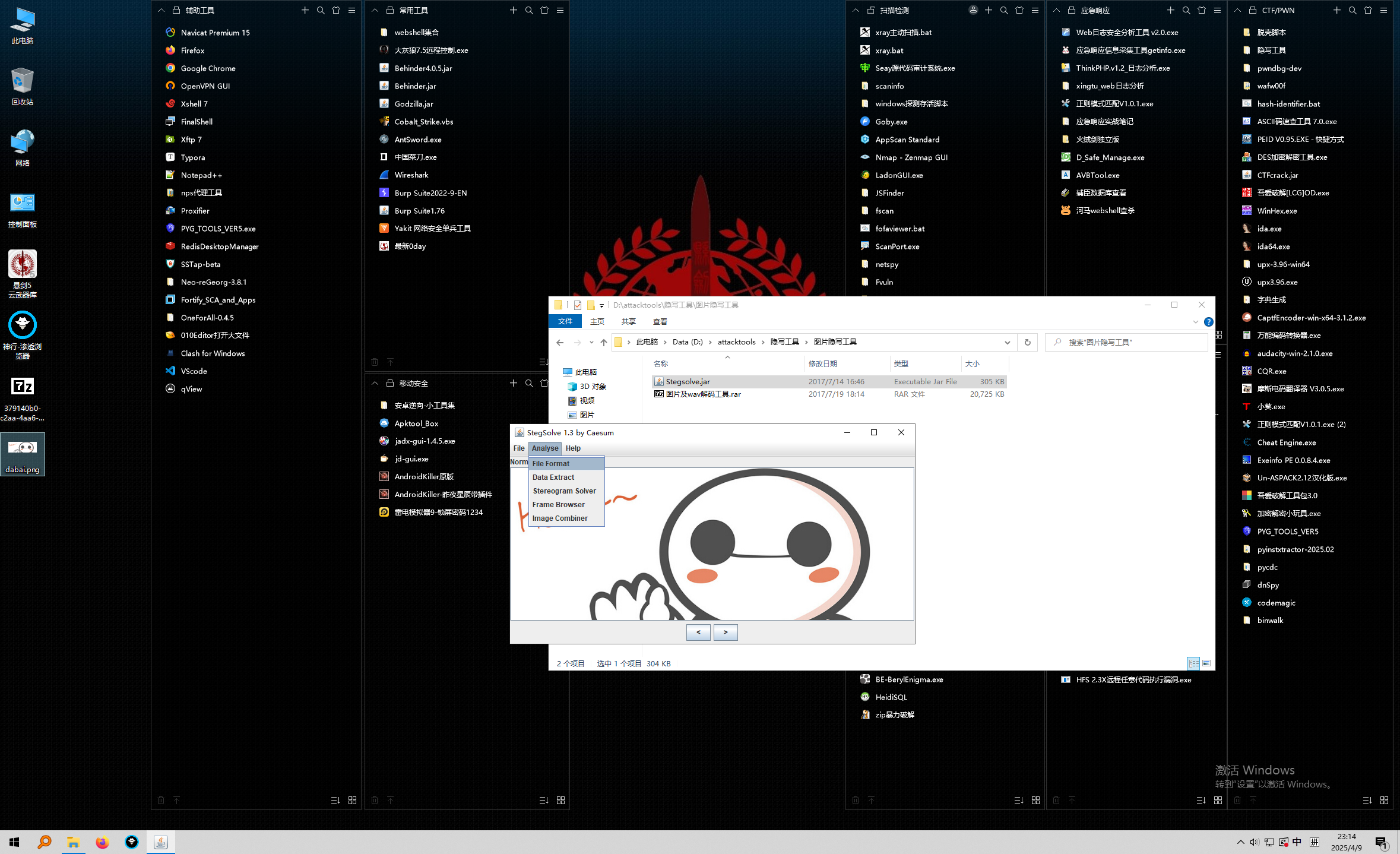Click the next frame button in StegSolve
The image size is (1400, 854).
click(x=725, y=632)
